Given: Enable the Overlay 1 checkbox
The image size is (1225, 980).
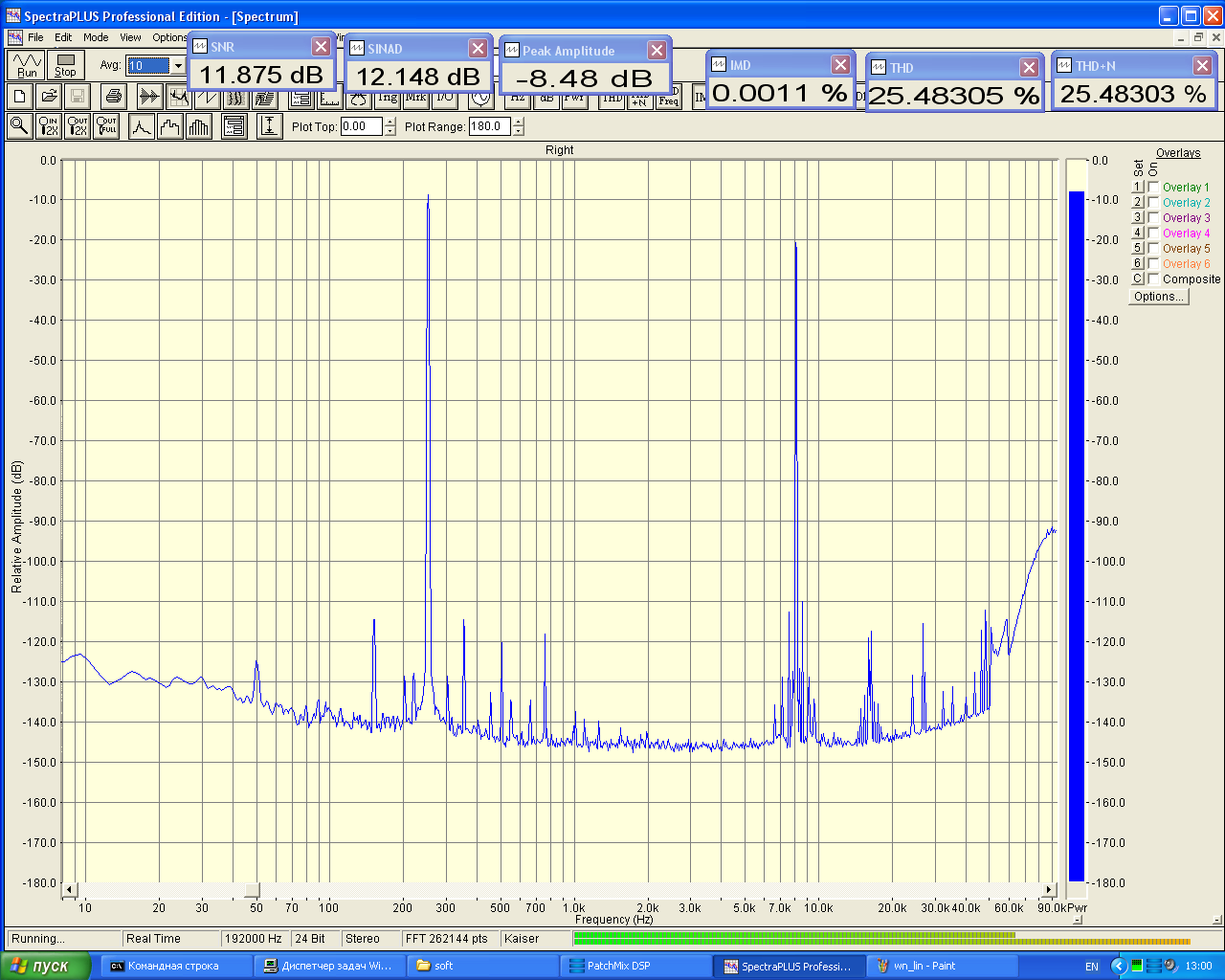Looking at the screenshot, I should (x=1154, y=188).
